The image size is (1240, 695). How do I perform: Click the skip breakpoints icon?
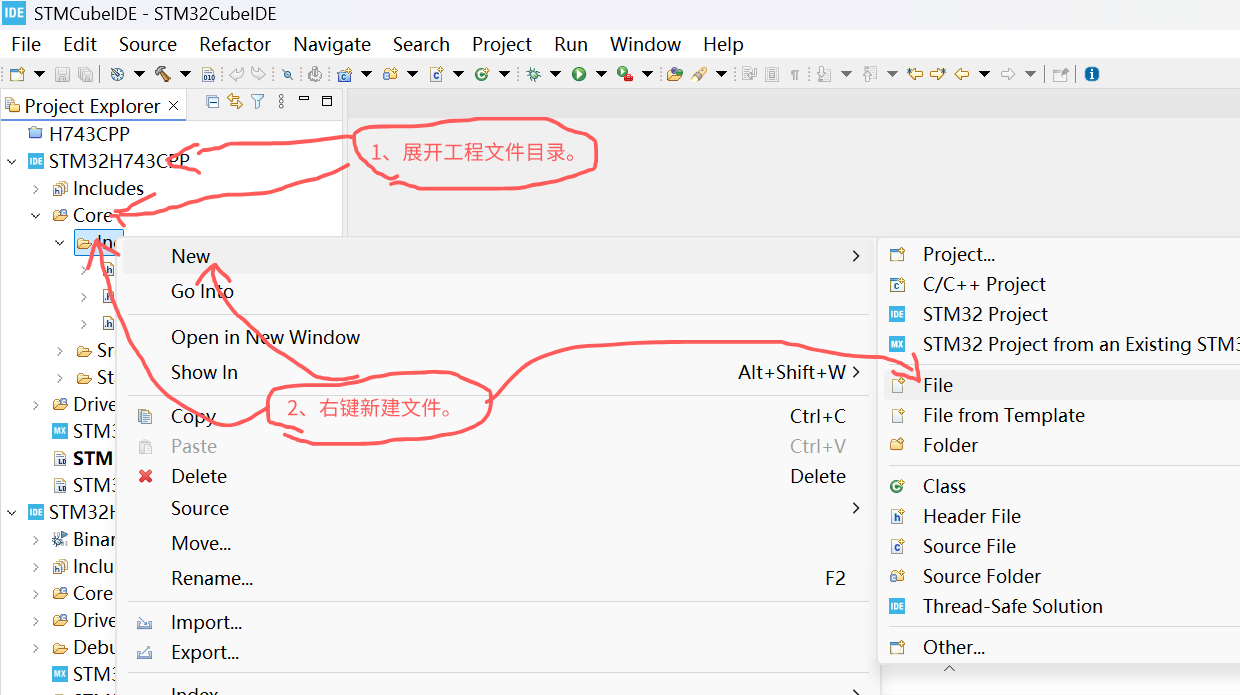point(287,74)
